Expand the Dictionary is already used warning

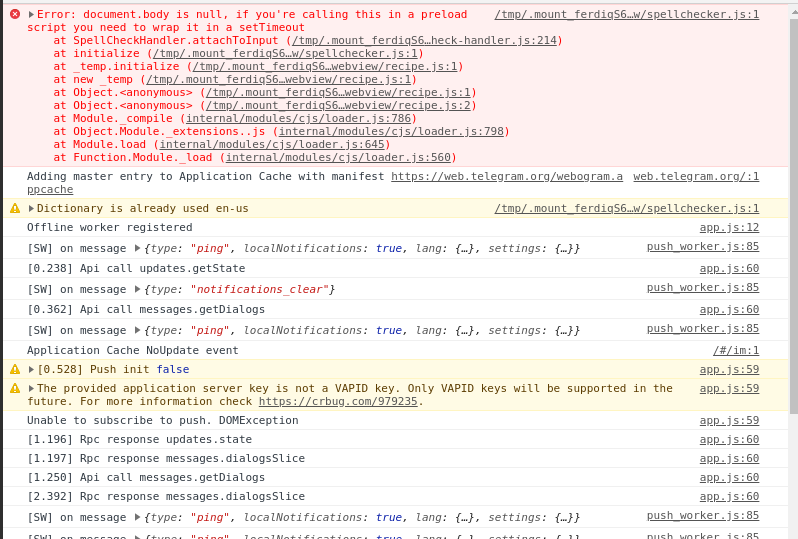click(x=31, y=208)
